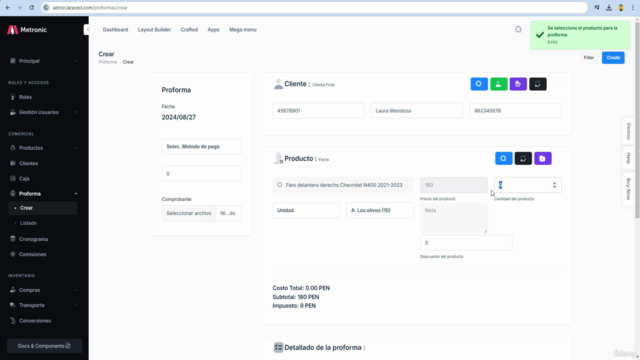Expand the Productos sidebar menu
The width and height of the screenshot is (640, 360).
tap(43, 148)
